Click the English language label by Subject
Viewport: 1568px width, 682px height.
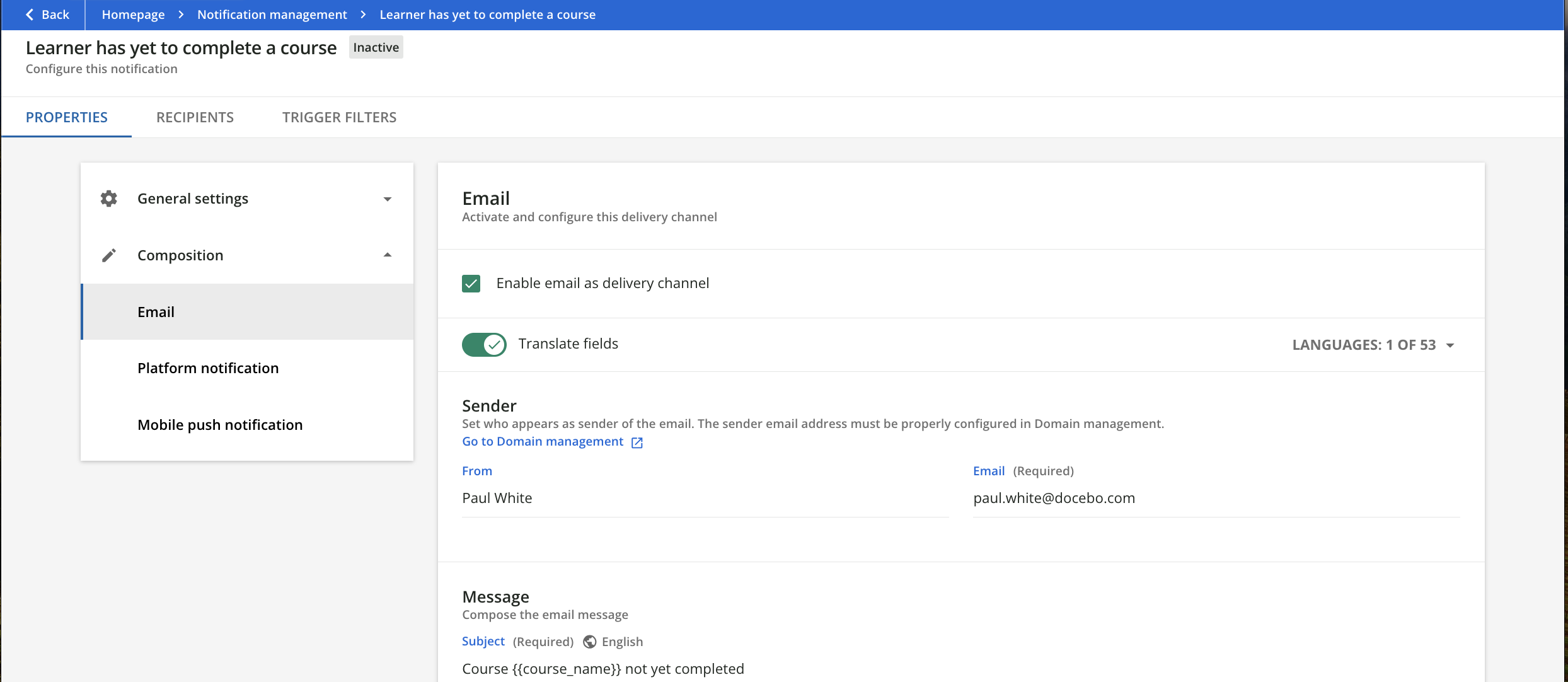622,642
